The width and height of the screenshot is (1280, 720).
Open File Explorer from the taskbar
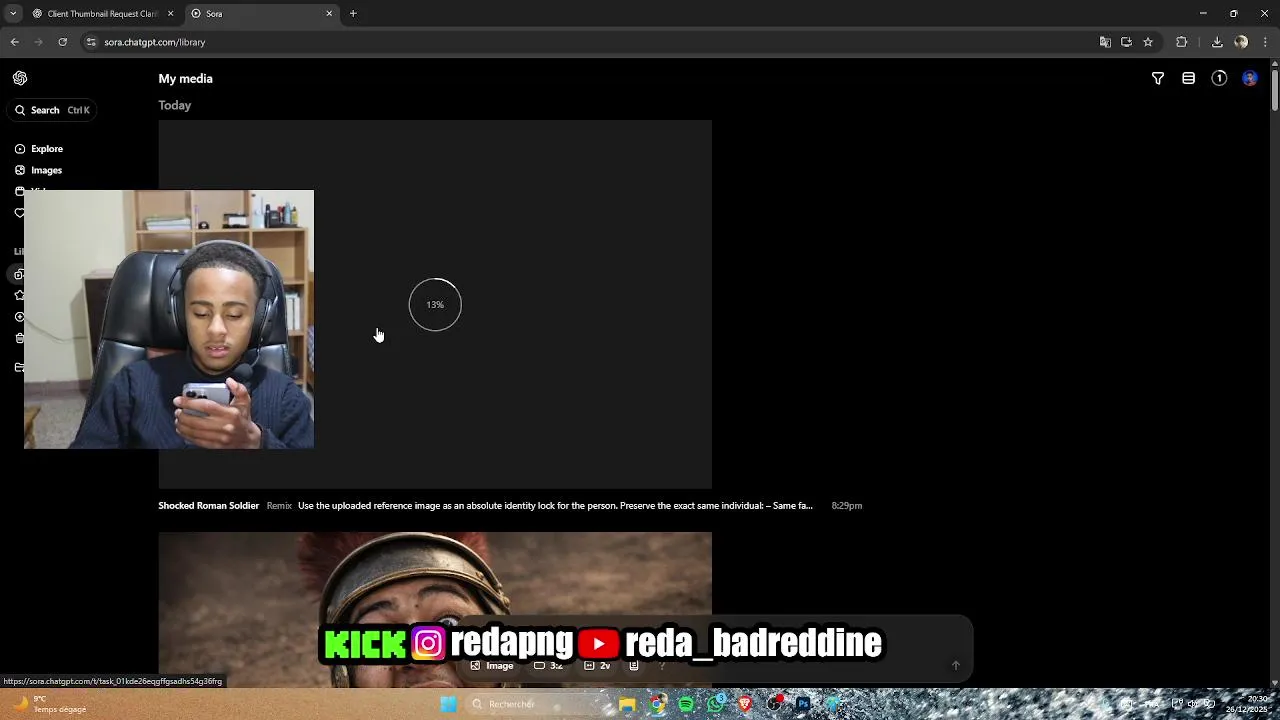click(627, 704)
